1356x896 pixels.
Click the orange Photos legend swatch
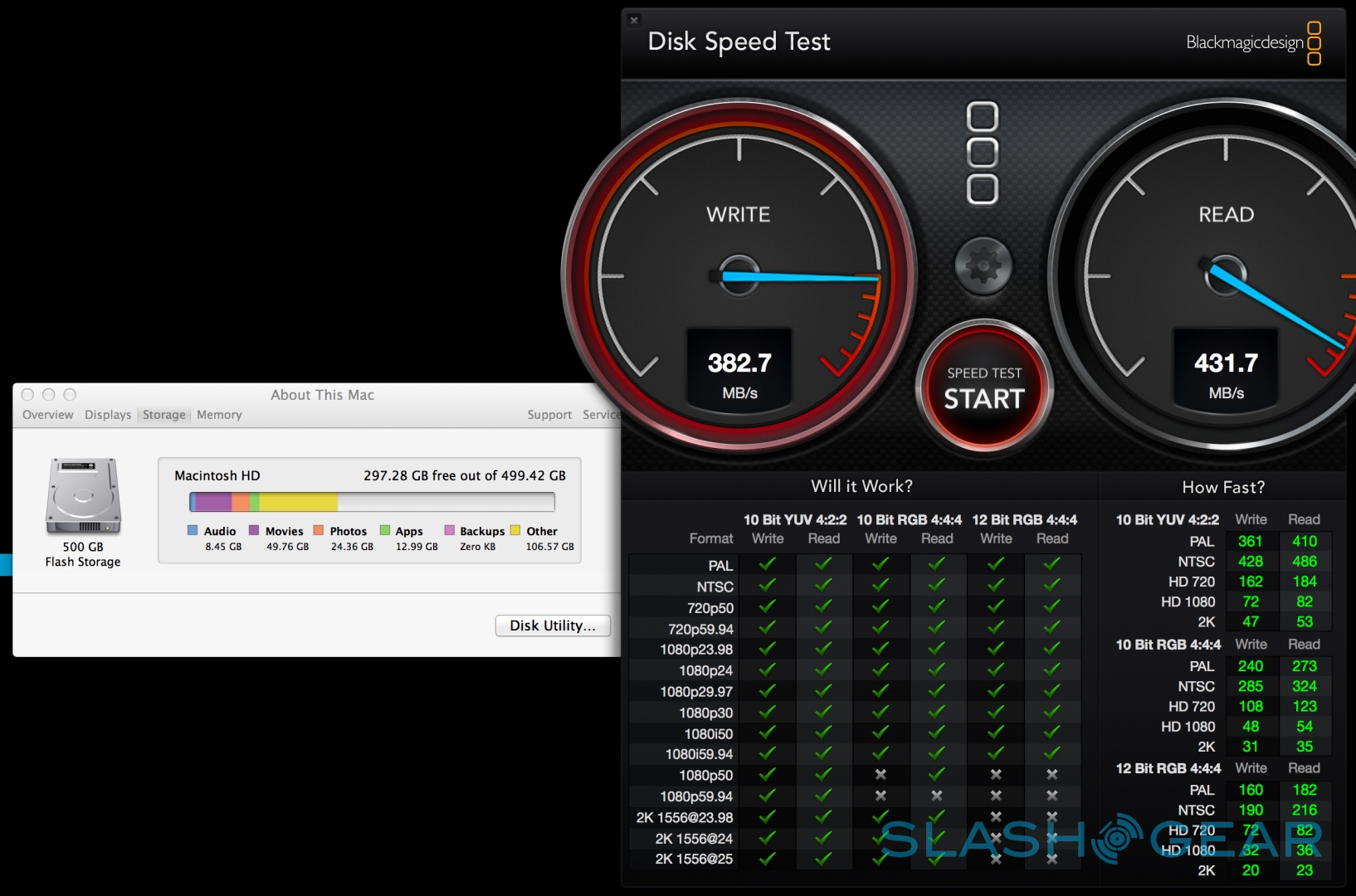pyautogui.click(x=318, y=530)
